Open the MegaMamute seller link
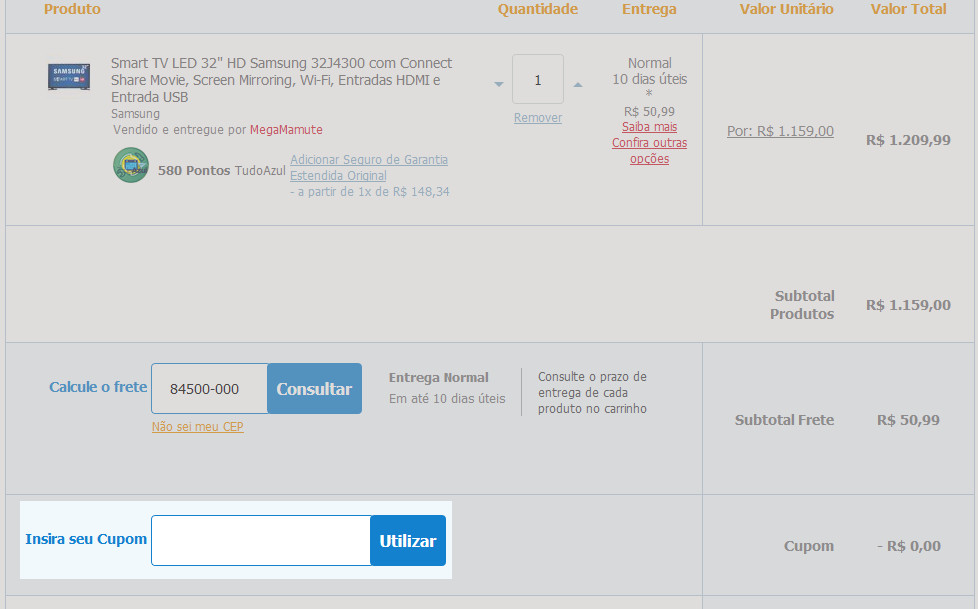This screenshot has width=978, height=609. tap(286, 130)
